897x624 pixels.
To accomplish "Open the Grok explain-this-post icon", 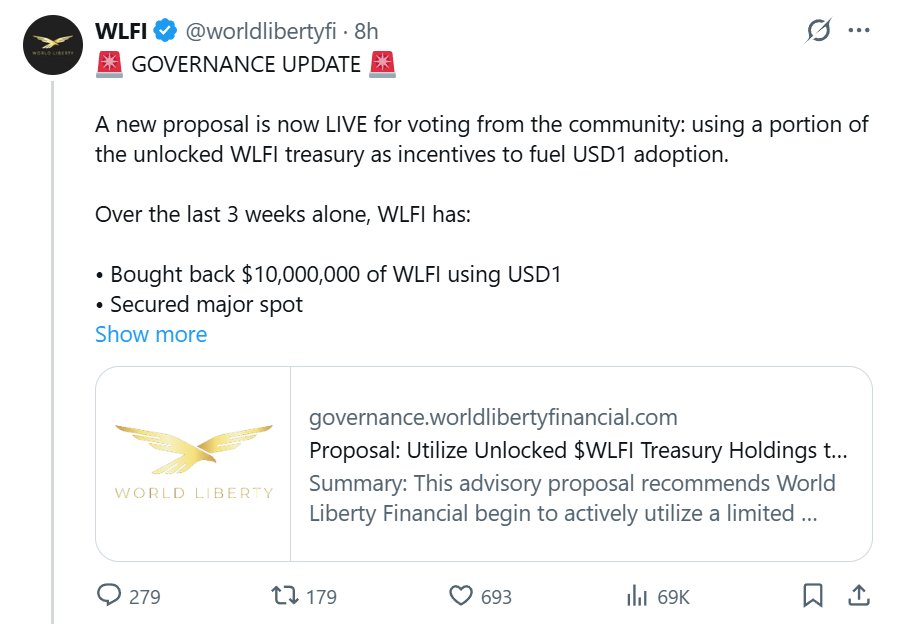I will pos(818,32).
